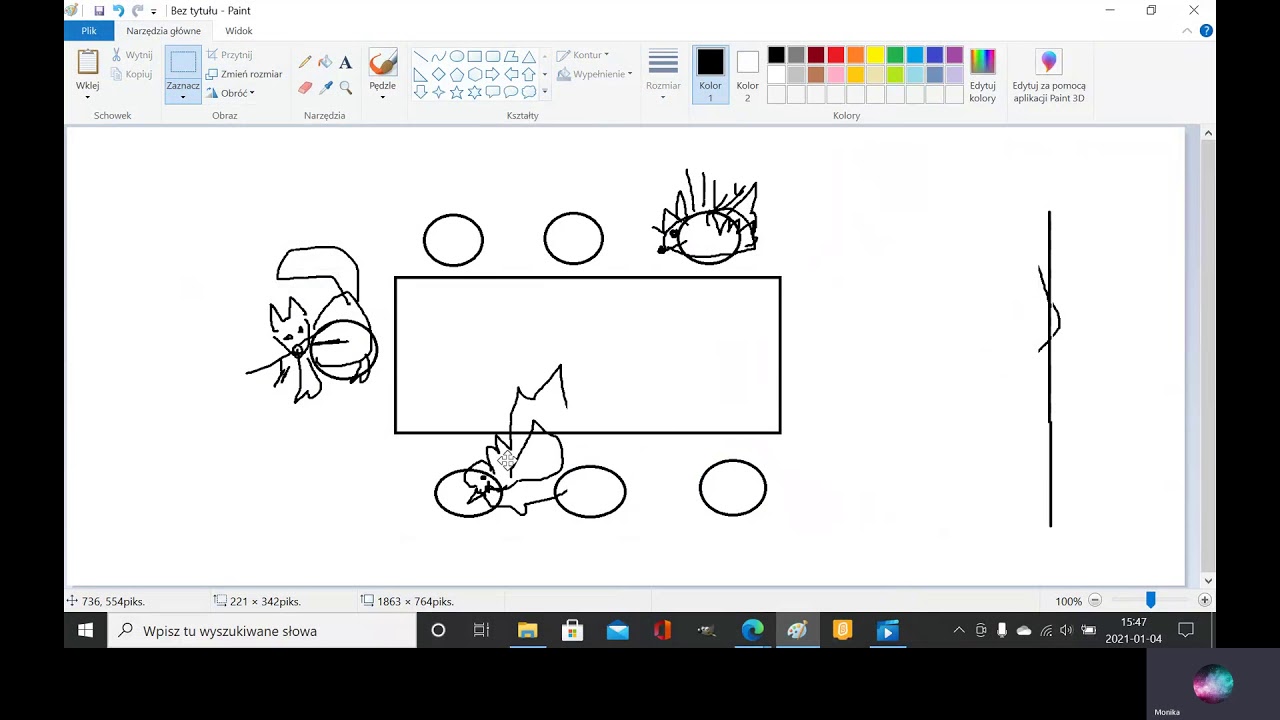Choose the Line shape
This screenshot has height=720, width=1280.
(420, 56)
